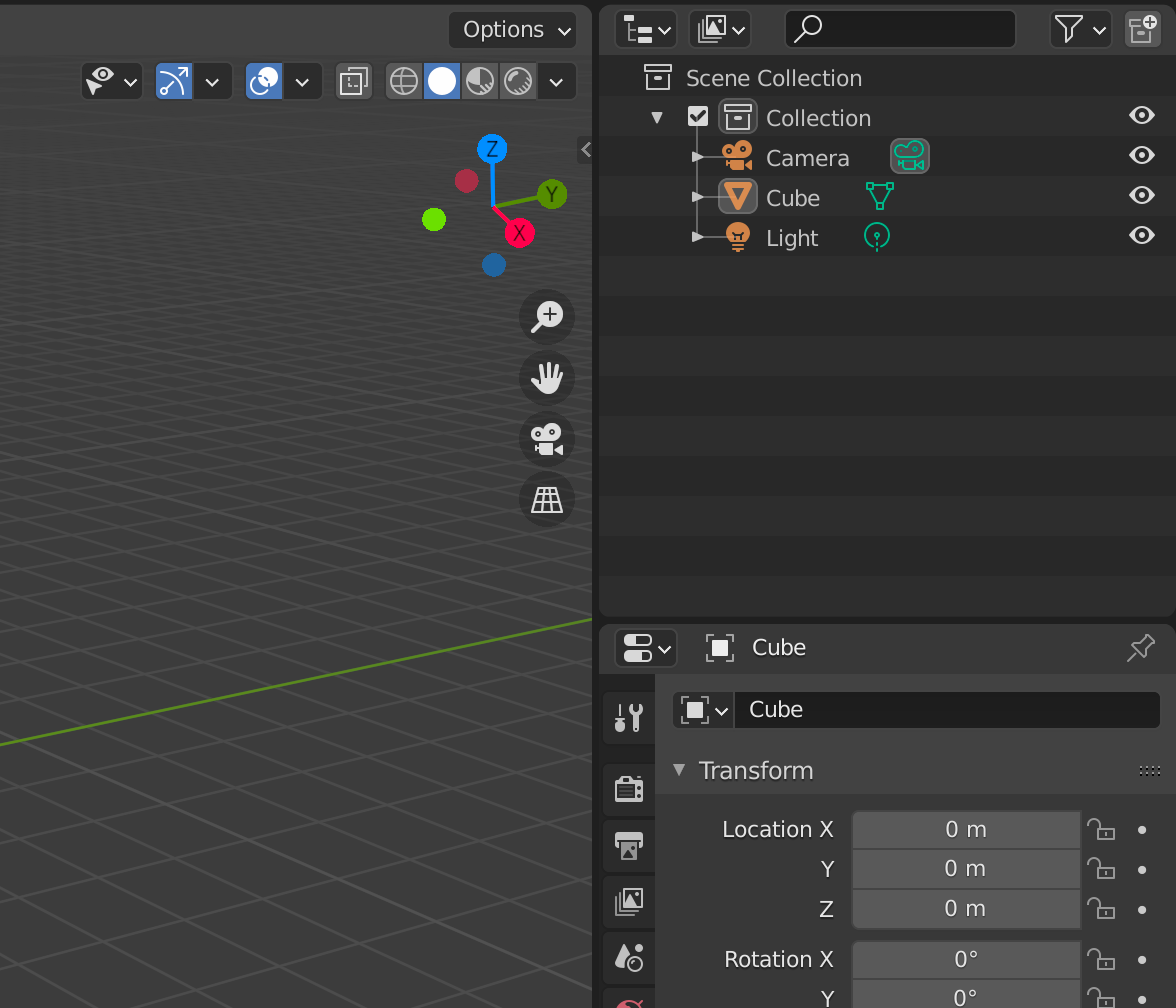Screen dimensions: 1176x1008
Task: Open object types visibility selector
Action: click(112, 81)
